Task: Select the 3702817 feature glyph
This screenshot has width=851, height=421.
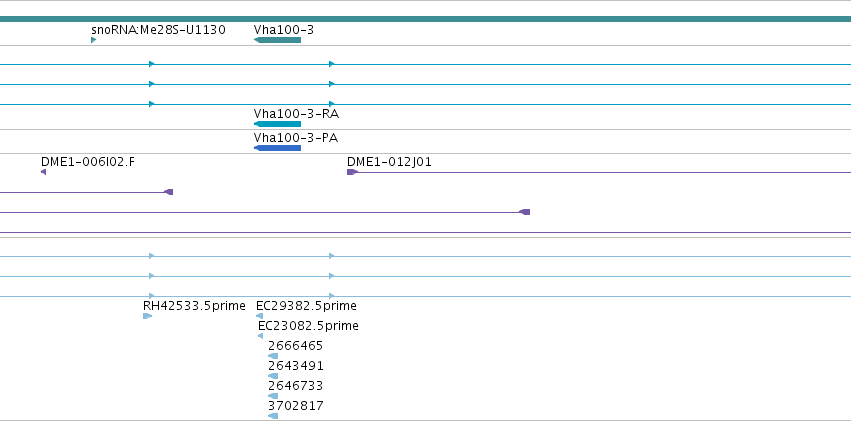Action: coord(273,416)
